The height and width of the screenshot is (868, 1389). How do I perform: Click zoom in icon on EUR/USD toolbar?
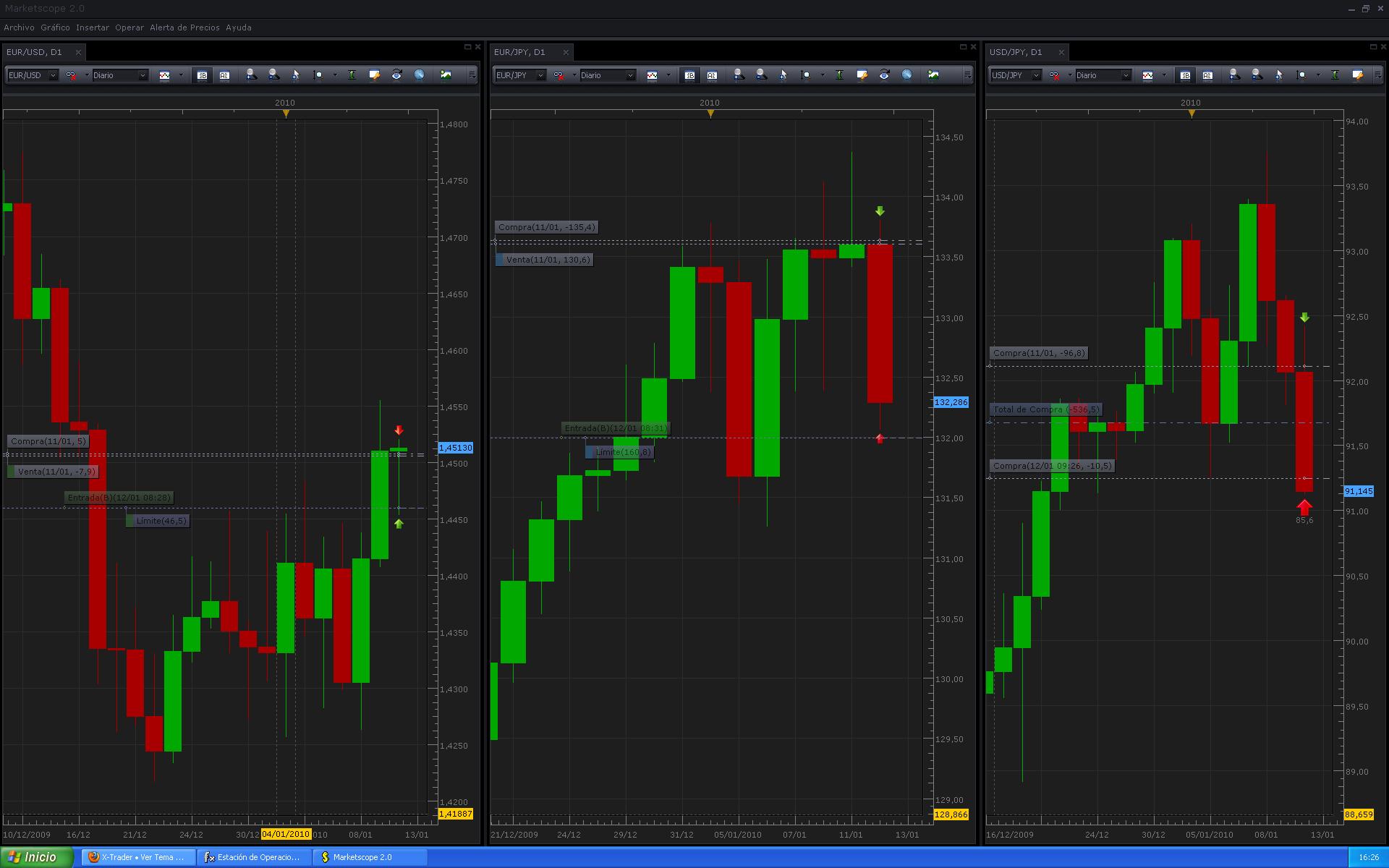tap(250, 75)
